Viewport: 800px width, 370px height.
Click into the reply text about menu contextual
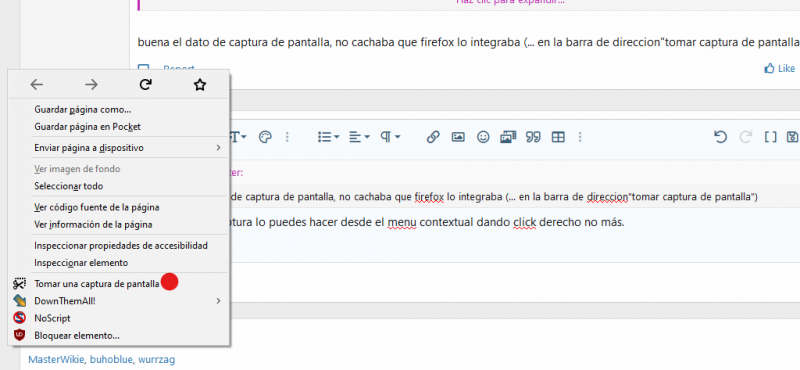pyautogui.click(x=427, y=223)
